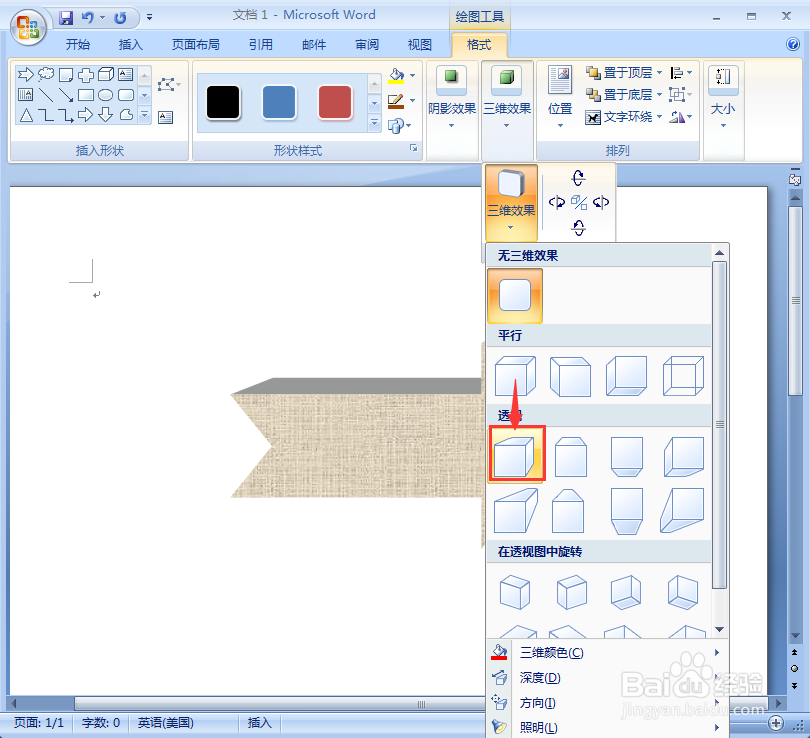The image size is (810, 738).
Task: Click 置于顶层 button
Action: click(x=619, y=73)
